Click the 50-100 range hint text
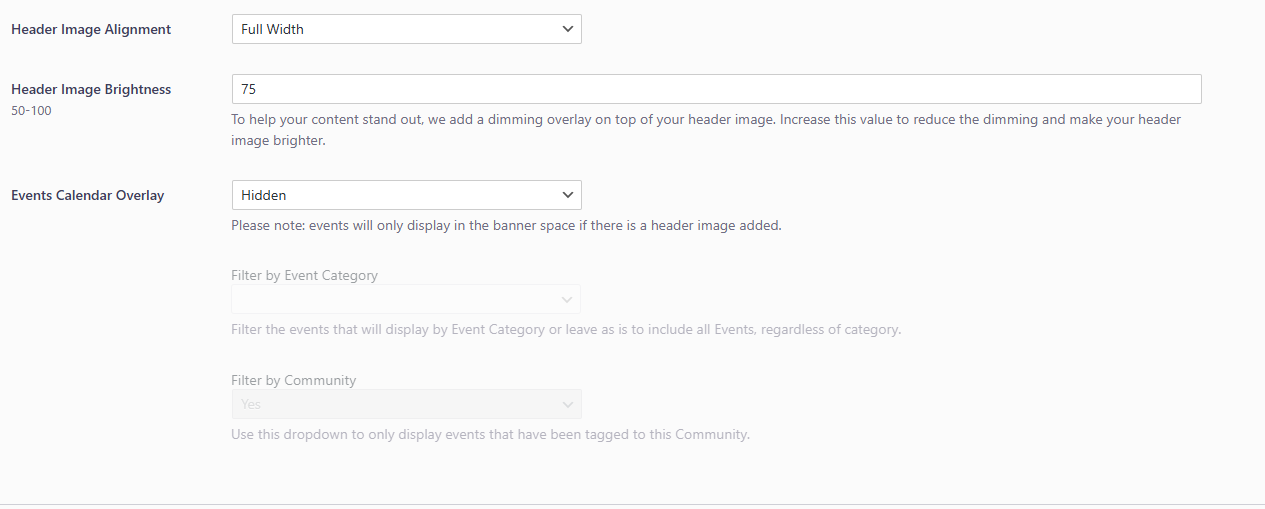The height and width of the screenshot is (509, 1265). pos(31,111)
